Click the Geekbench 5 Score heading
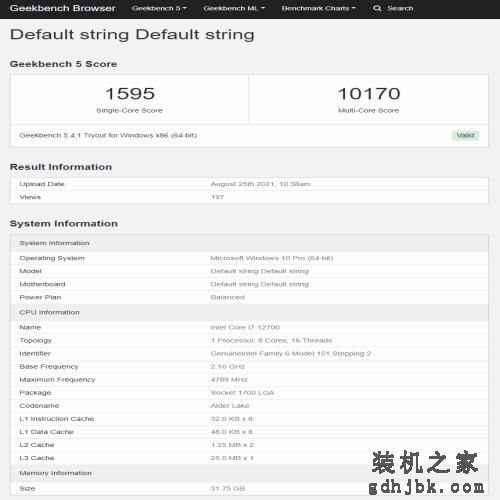This screenshot has width=500, height=500. click(63, 64)
